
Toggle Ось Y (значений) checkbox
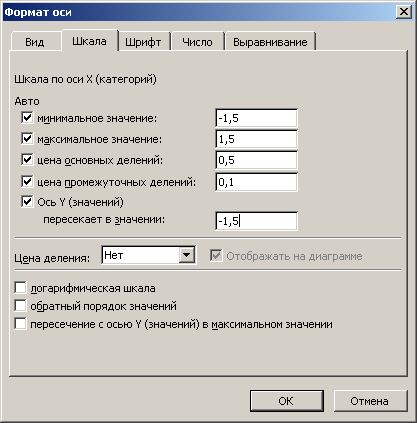pos(27,201)
